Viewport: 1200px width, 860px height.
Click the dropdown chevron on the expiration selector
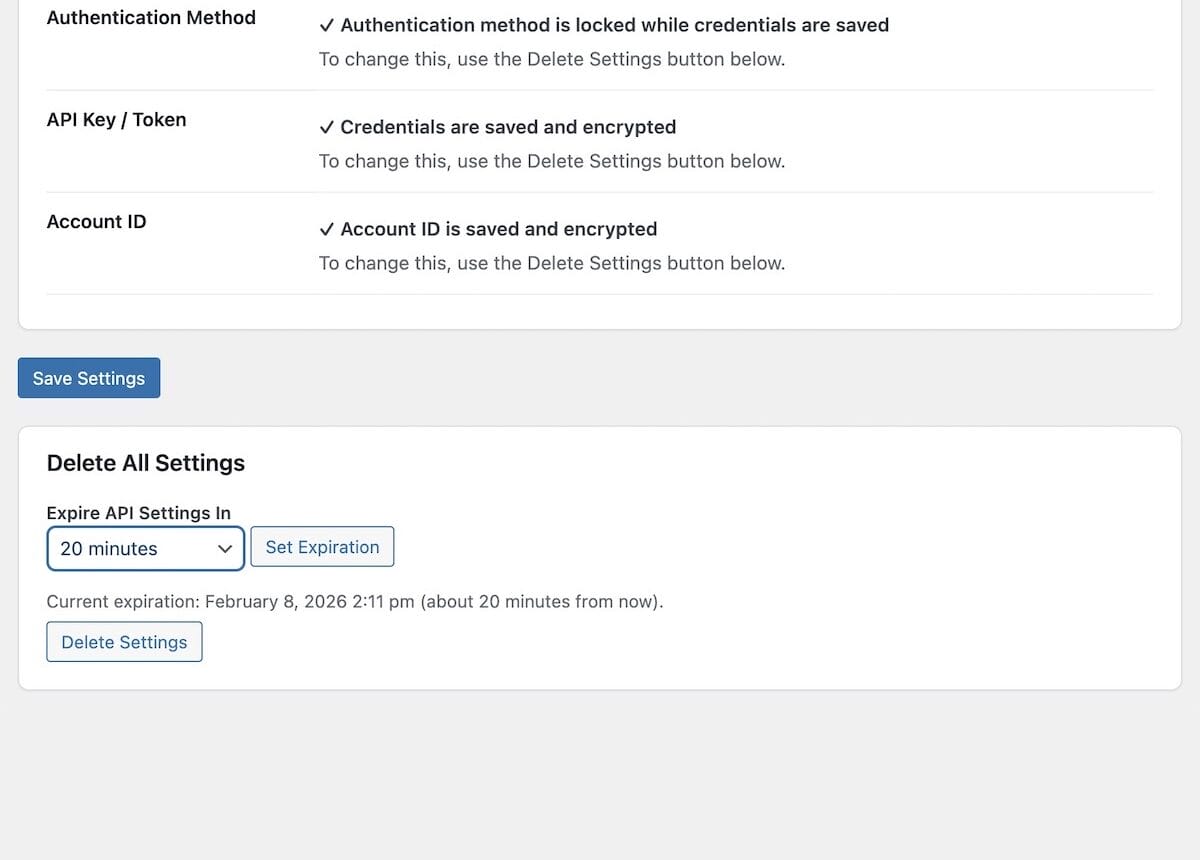click(225, 548)
